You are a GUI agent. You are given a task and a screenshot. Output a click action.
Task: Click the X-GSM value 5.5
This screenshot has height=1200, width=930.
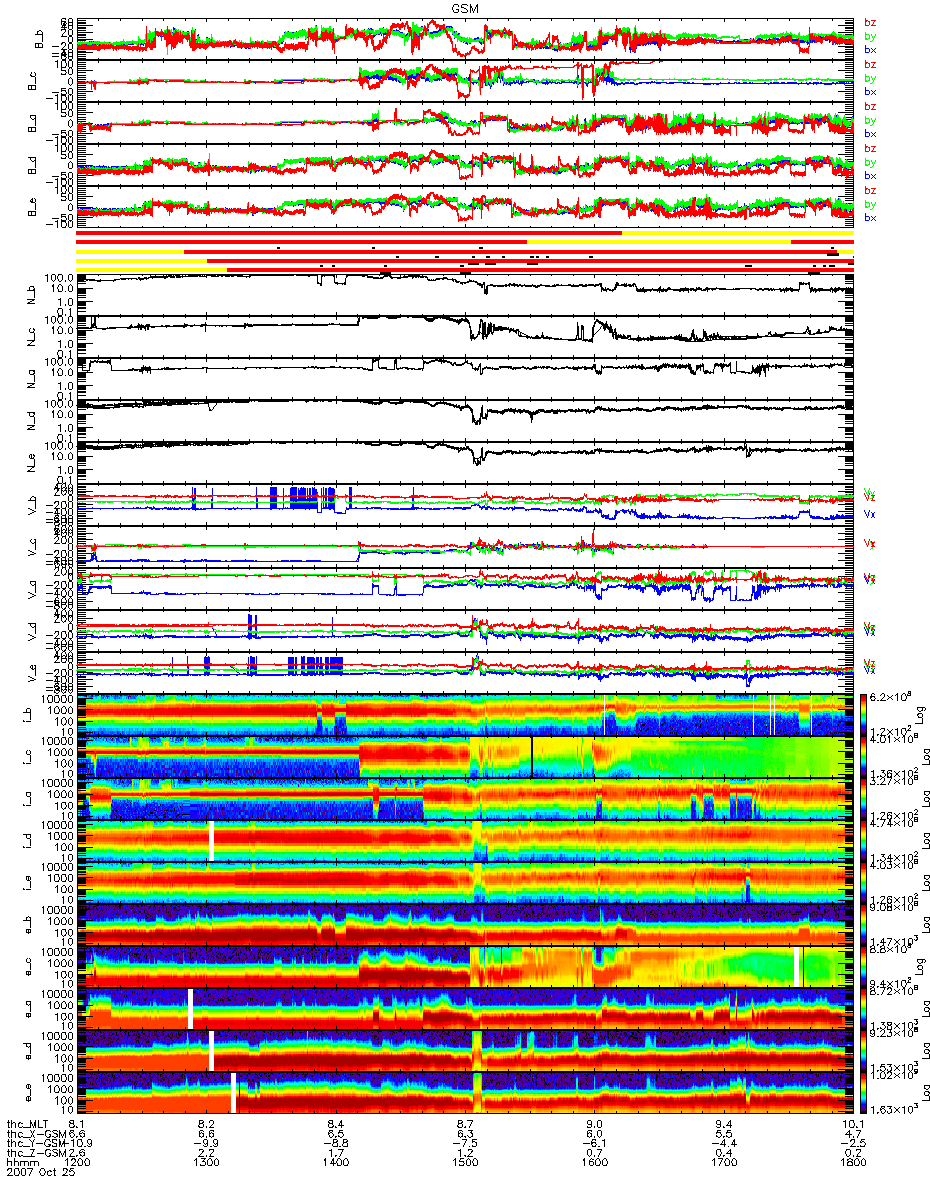coord(723,1134)
